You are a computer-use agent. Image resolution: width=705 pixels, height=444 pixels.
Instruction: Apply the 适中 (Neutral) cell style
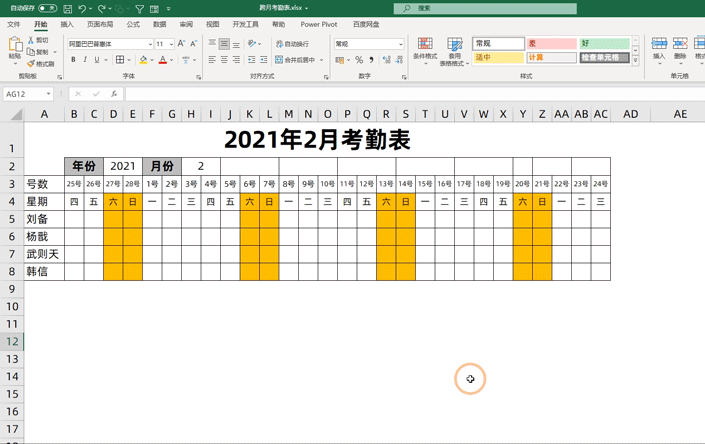498,58
